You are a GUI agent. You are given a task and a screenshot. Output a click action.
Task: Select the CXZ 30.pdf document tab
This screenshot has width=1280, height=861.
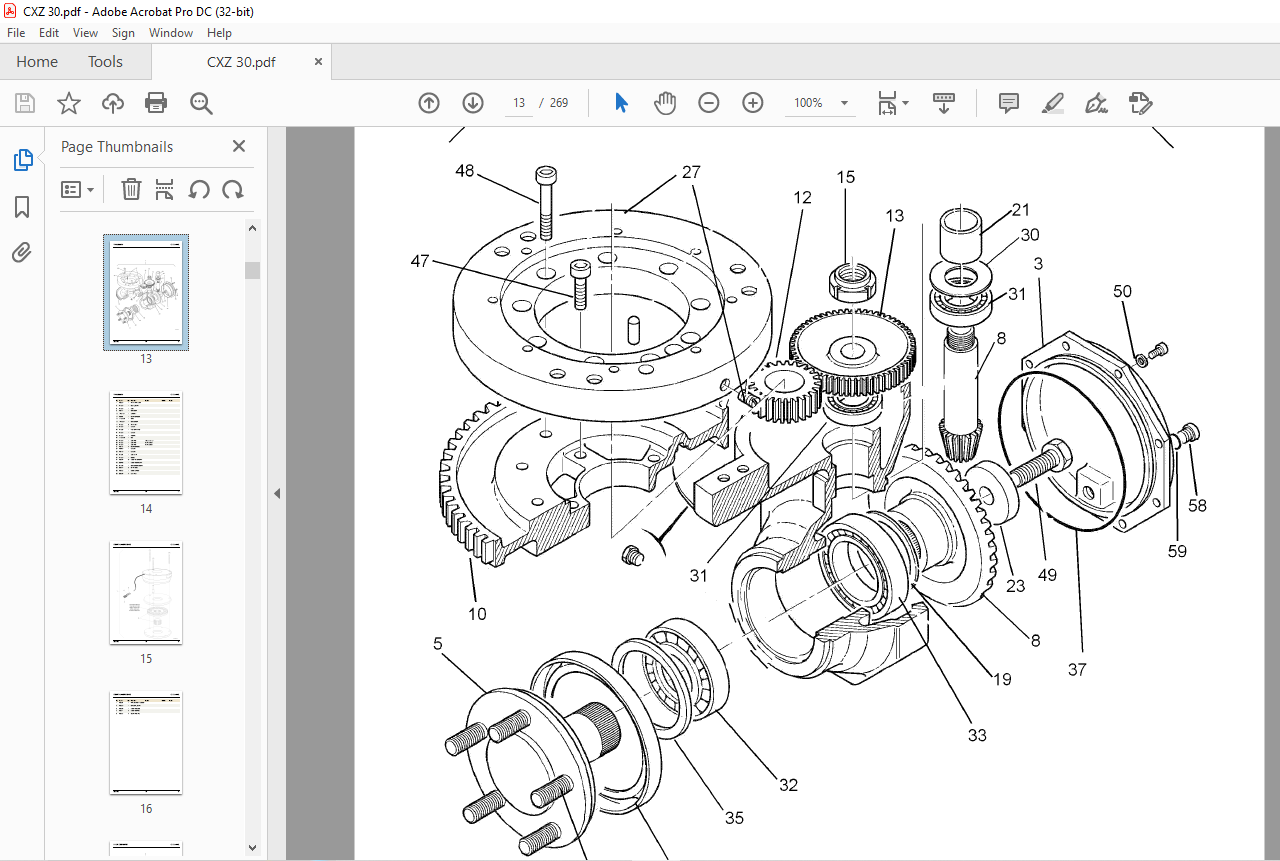[241, 62]
